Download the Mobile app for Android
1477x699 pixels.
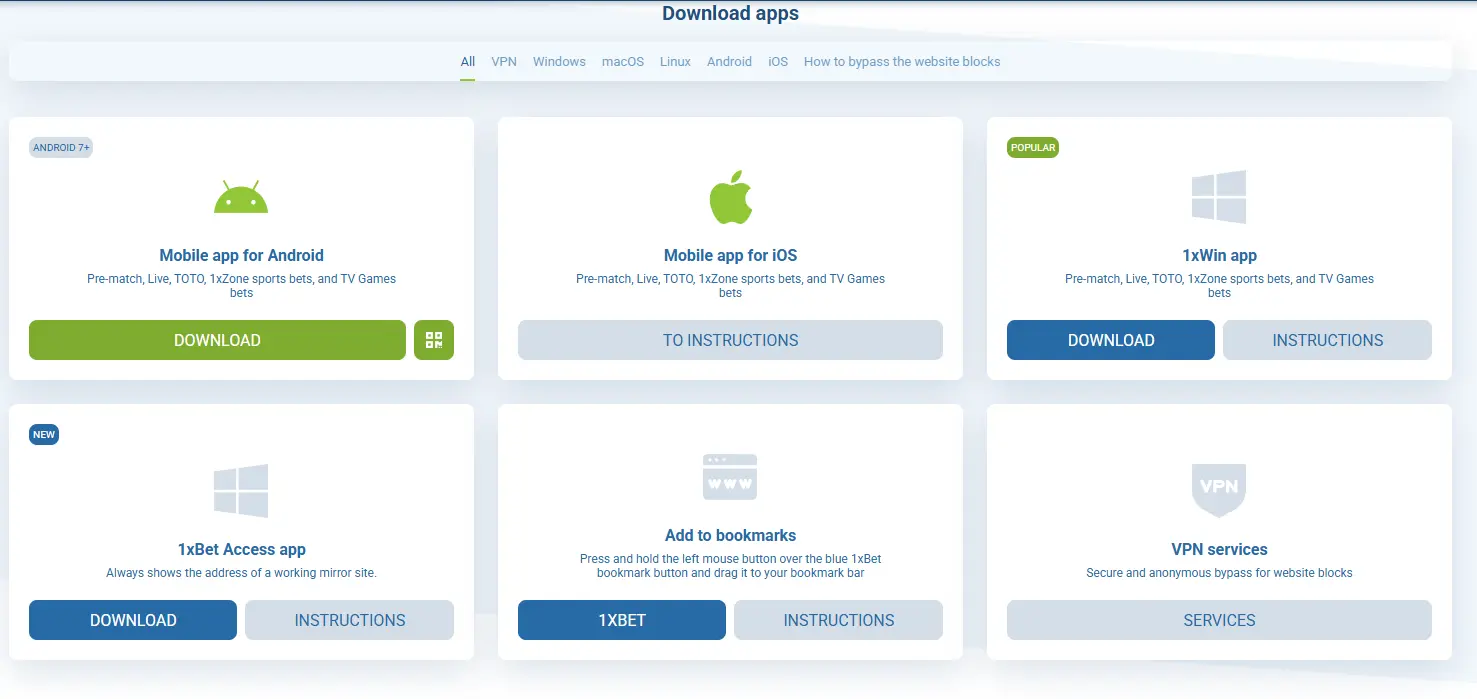217,340
